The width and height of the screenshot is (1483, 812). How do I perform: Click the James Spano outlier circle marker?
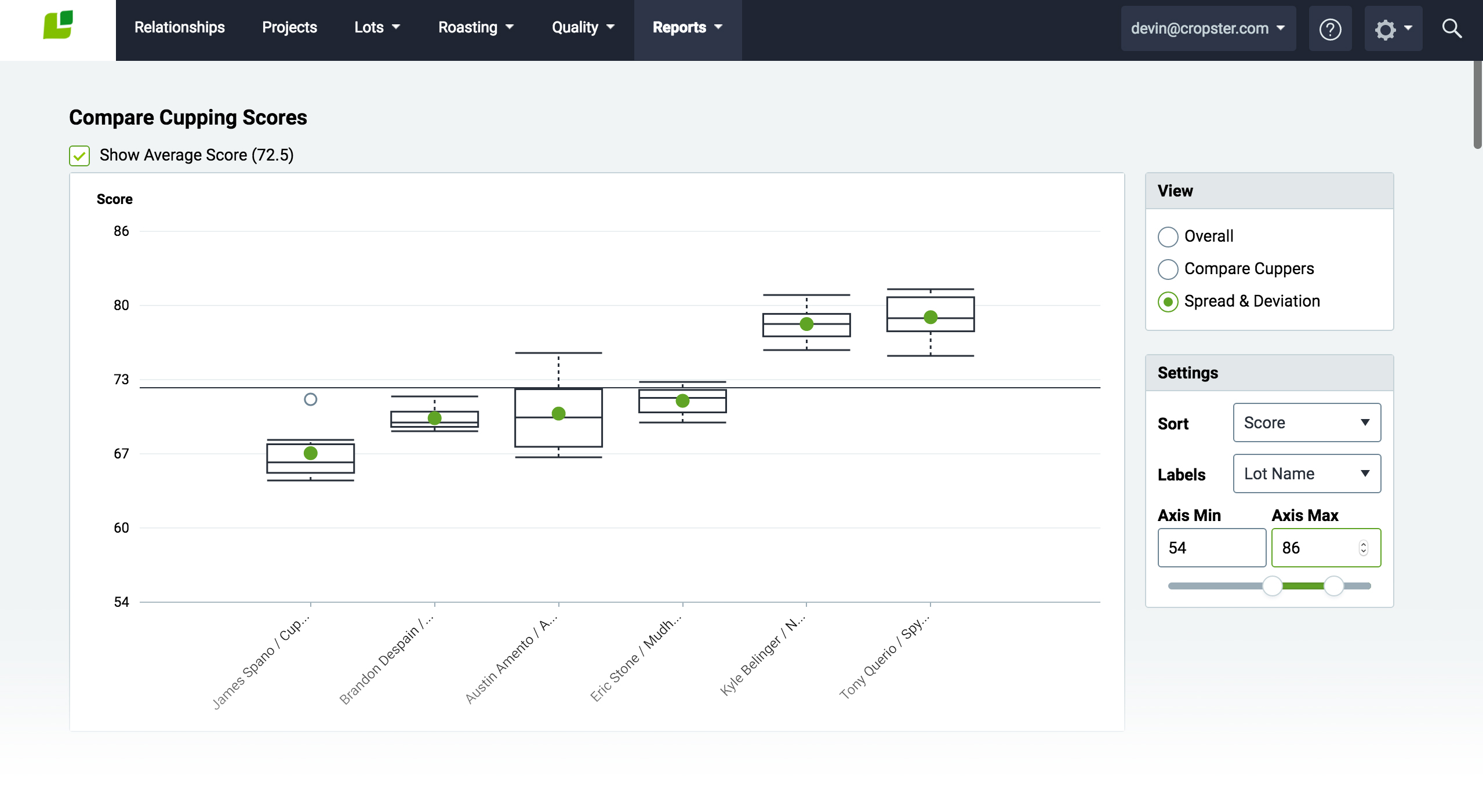(x=311, y=399)
